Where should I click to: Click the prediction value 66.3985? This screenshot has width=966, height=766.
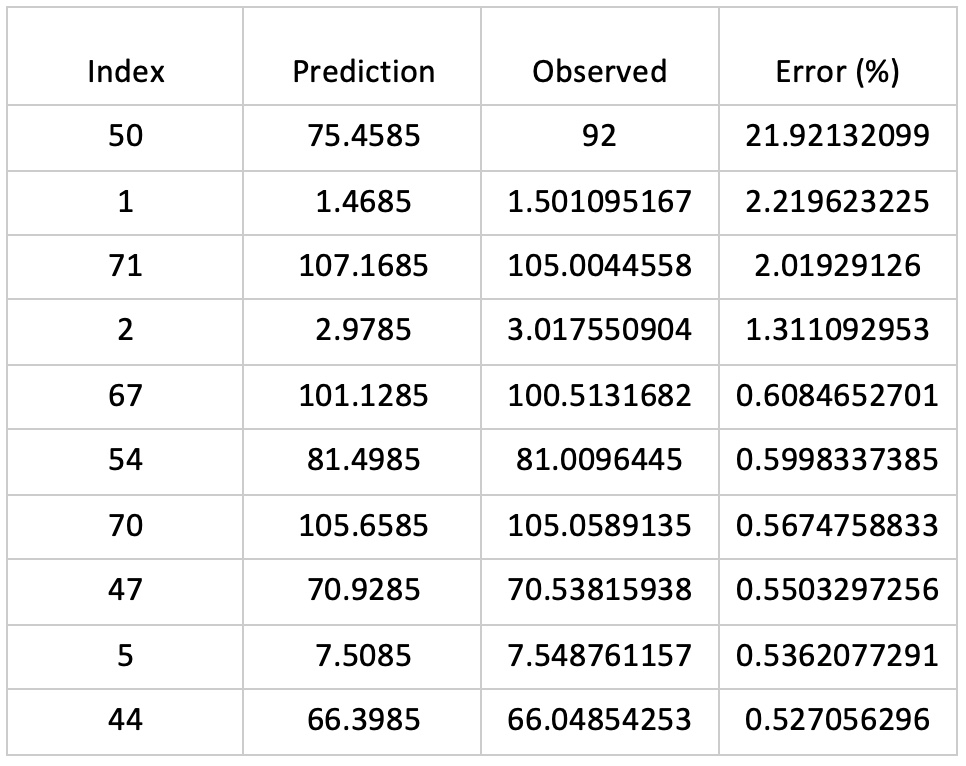pos(363,719)
